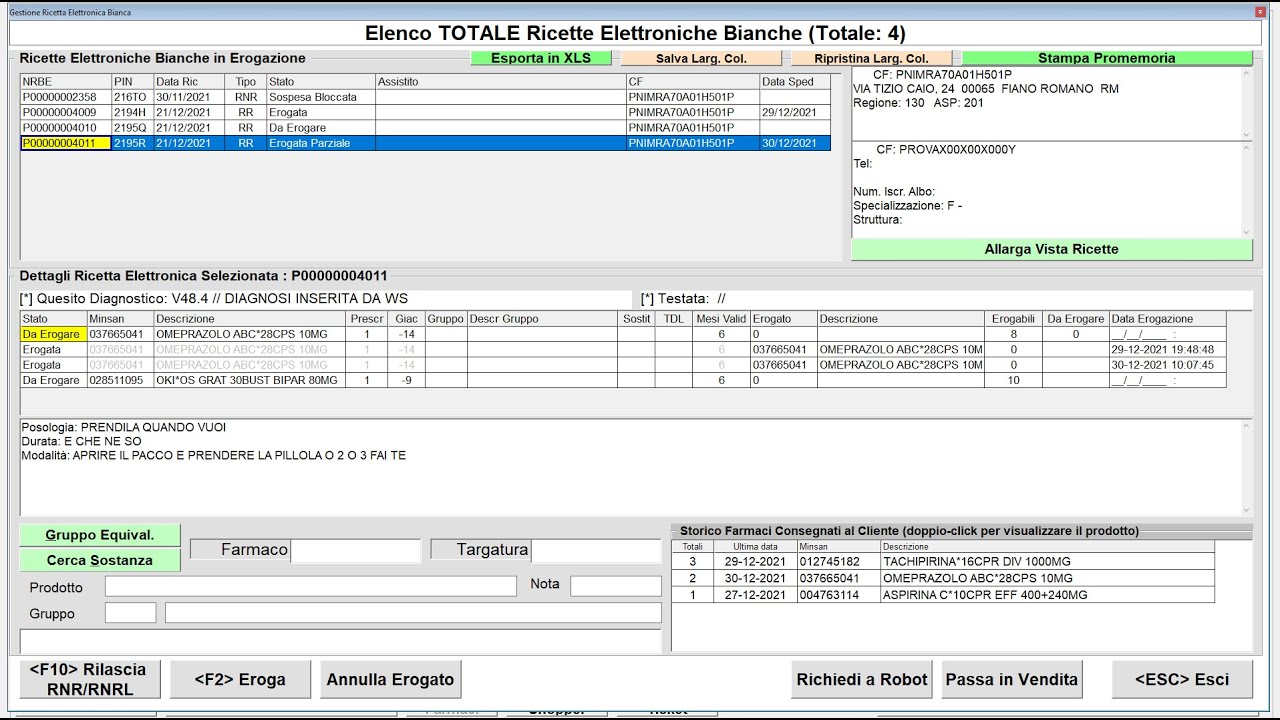This screenshot has width=1280, height=720.
Task: Select ASPIRINA C*10CPR EFF history row
Action: [943, 595]
